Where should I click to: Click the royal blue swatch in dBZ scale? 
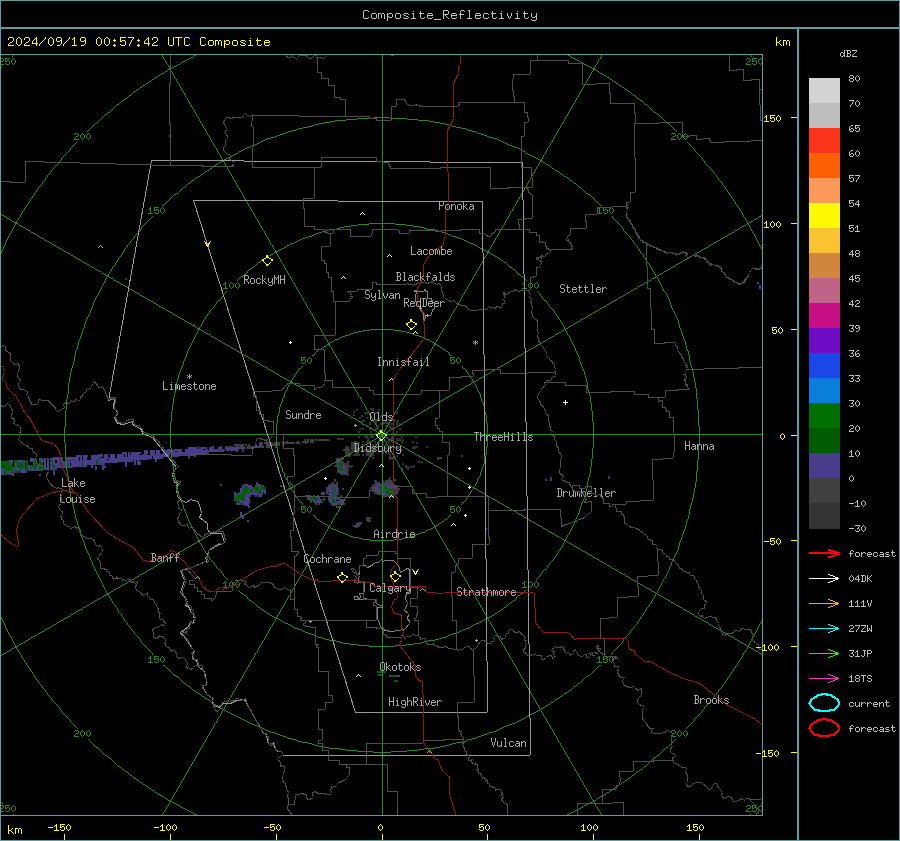tap(824, 365)
